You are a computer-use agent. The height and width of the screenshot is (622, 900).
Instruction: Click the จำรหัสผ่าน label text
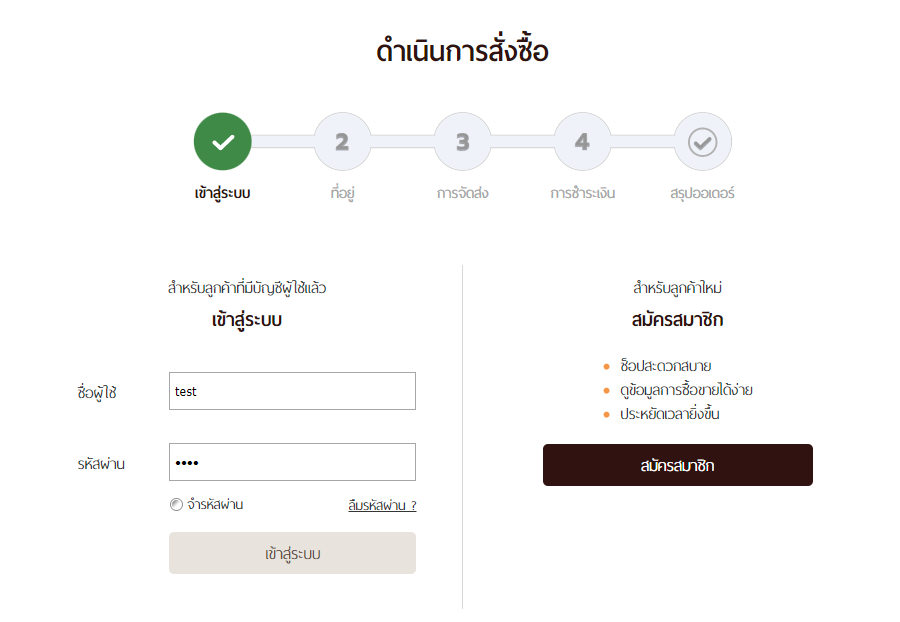(x=215, y=504)
